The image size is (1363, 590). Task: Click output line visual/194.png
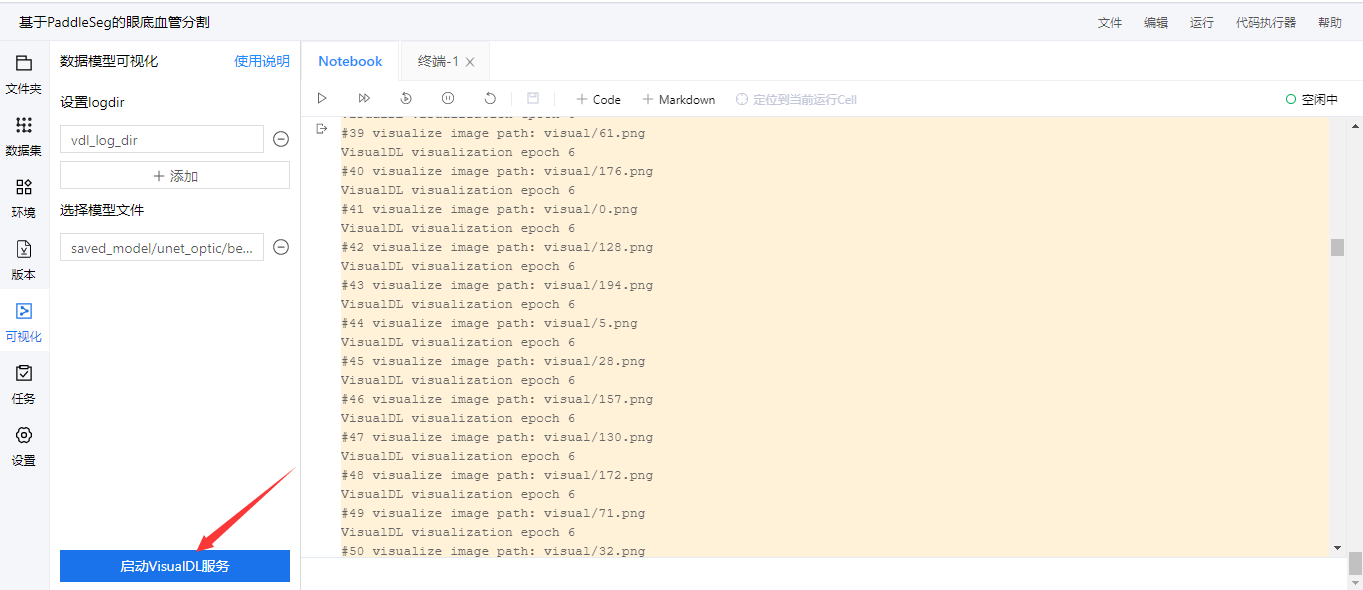pos(497,285)
